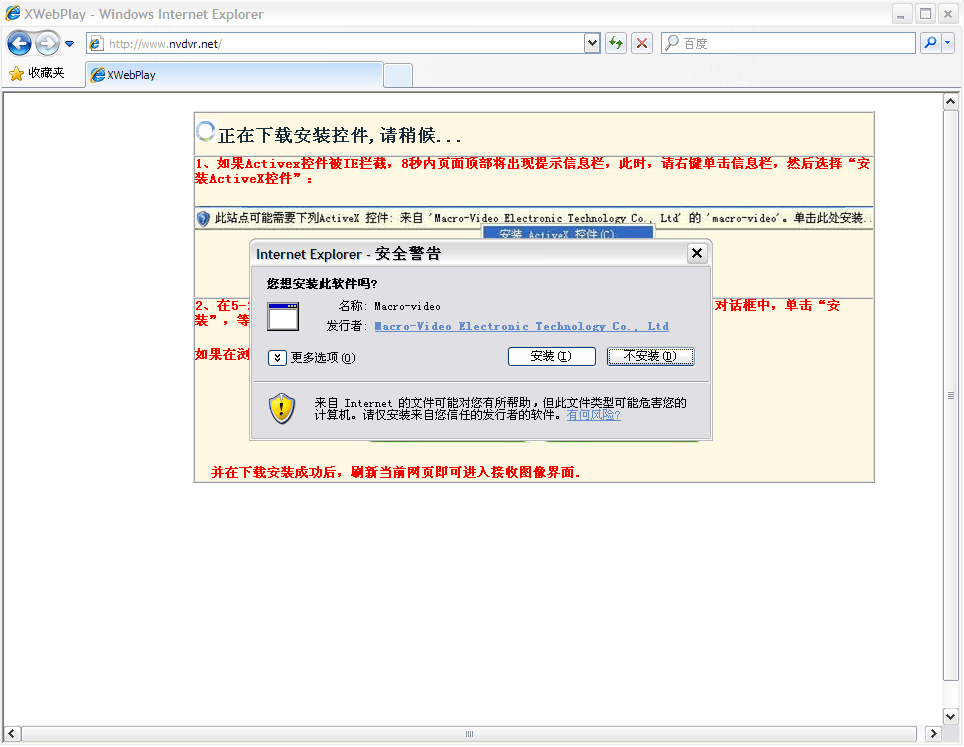The height and width of the screenshot is (747, 964).
Task: Select the XWebPlay tab
Action: click(x=234, y=75)
